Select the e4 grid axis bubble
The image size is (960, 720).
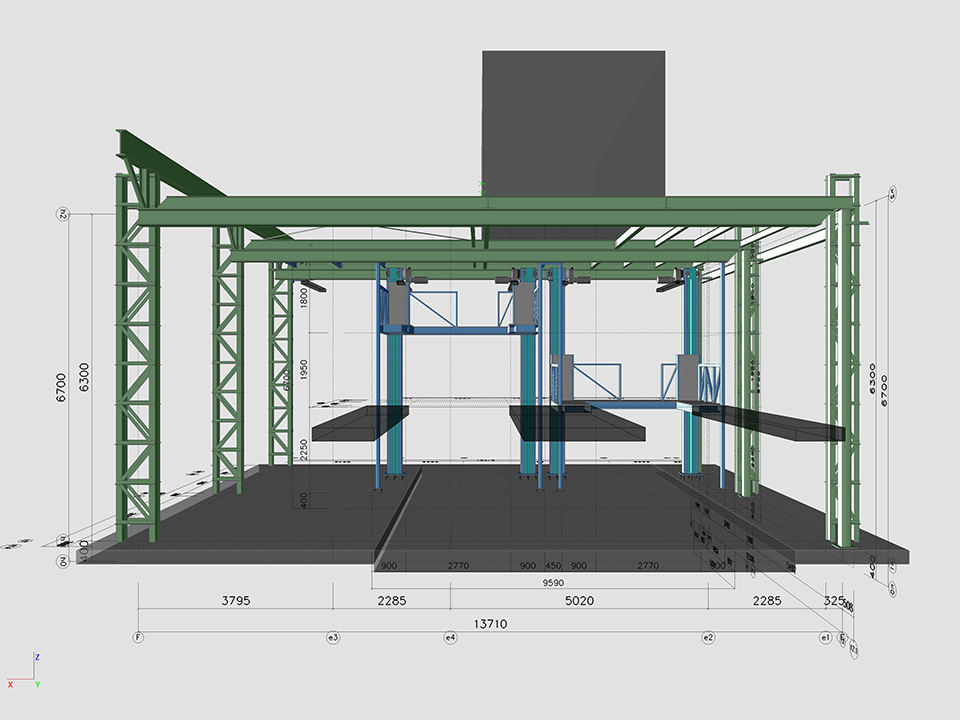(x=450, y=636)
